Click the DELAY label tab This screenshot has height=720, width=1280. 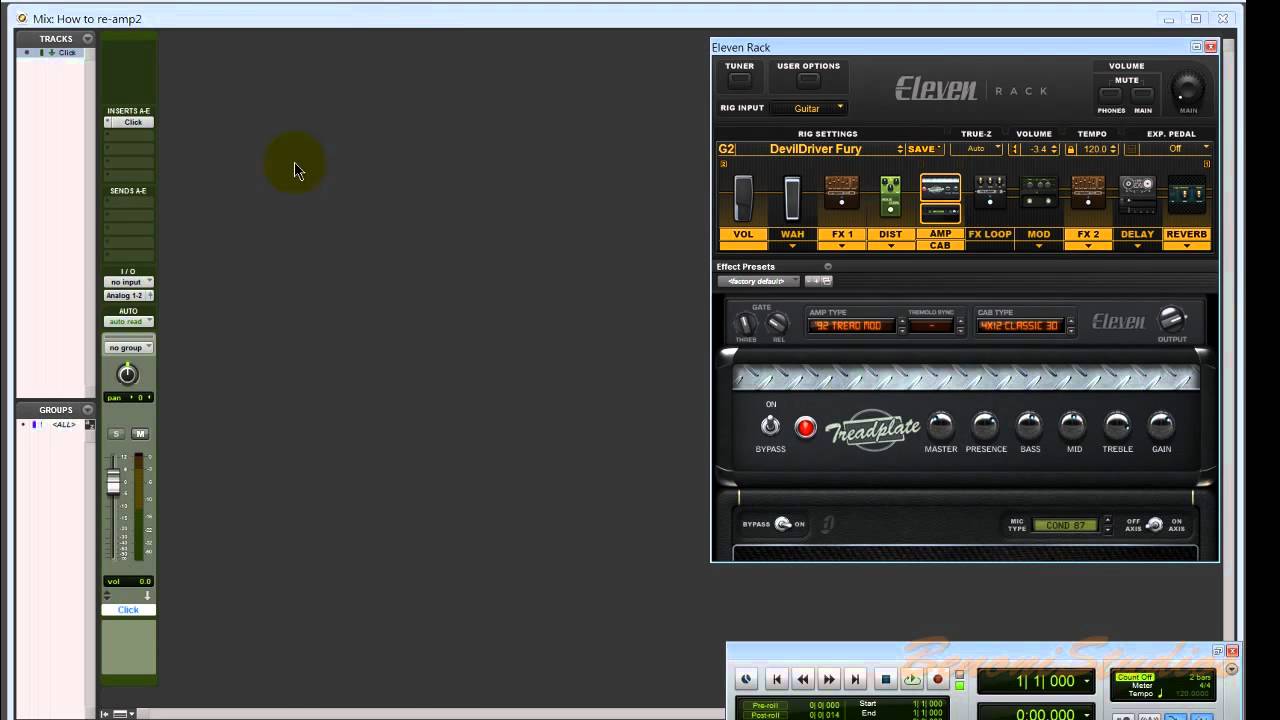[1137, 234]
